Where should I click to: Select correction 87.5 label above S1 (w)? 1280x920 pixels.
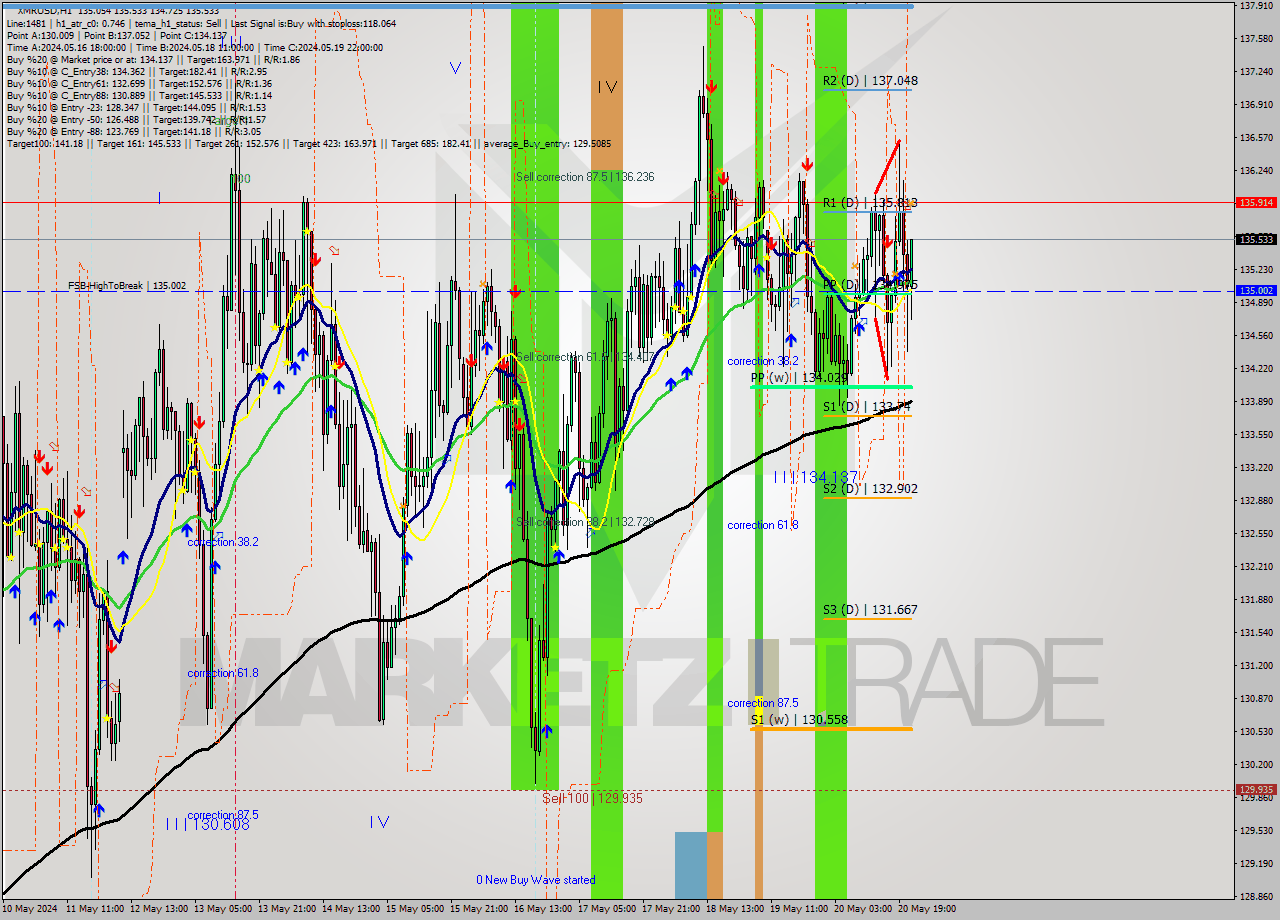tap(762, 703)
